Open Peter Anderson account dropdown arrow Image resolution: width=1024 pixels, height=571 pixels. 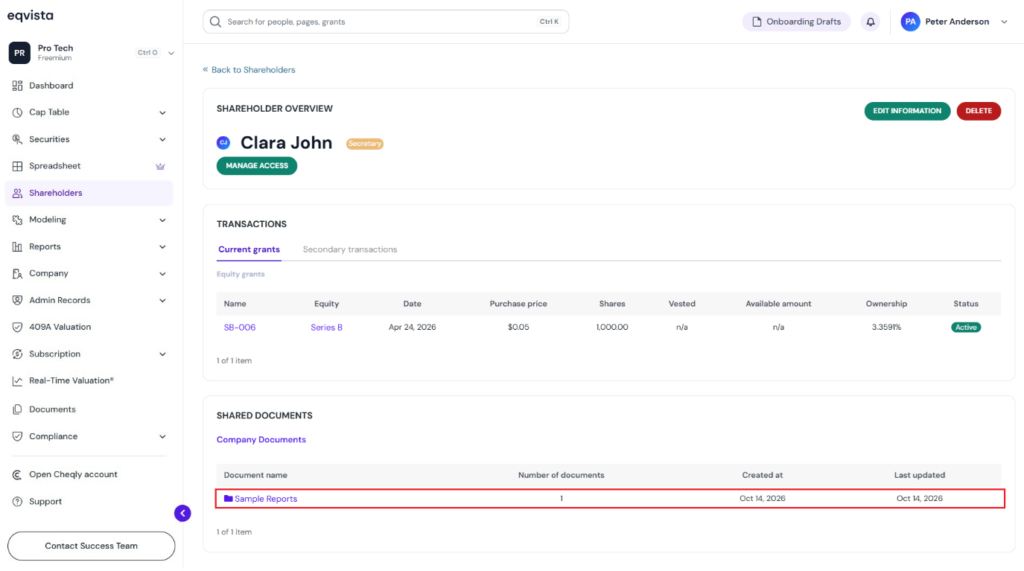pos(1004,22)
